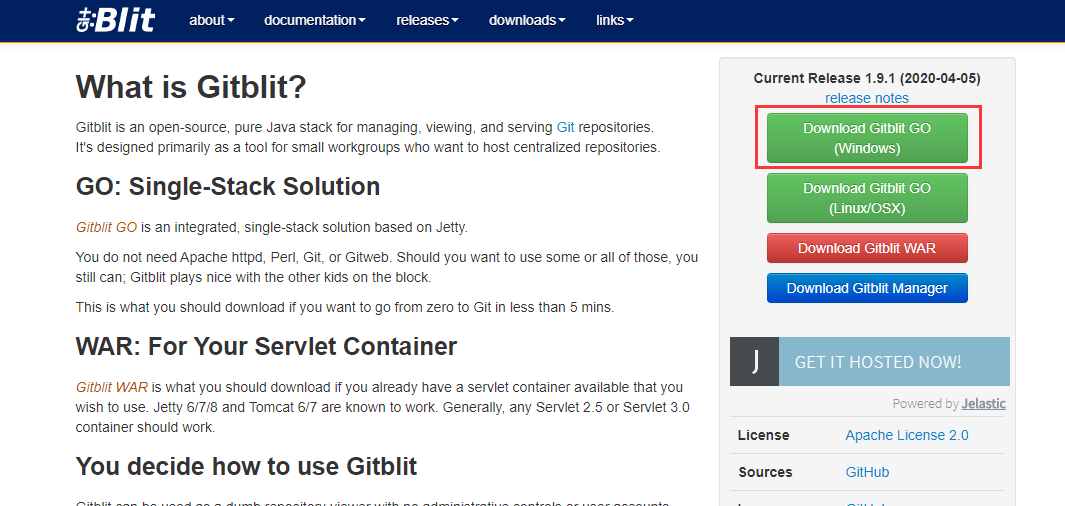Image resolution: width=1065 pixels, height=506 pixels.
Task: Click the License label in the sidebar
Action: [x=763, y=435]
